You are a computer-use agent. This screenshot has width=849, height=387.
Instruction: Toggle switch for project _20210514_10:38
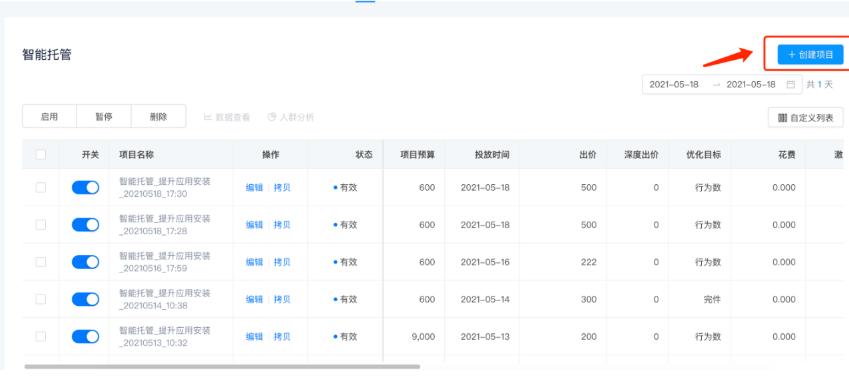[86, 299]
